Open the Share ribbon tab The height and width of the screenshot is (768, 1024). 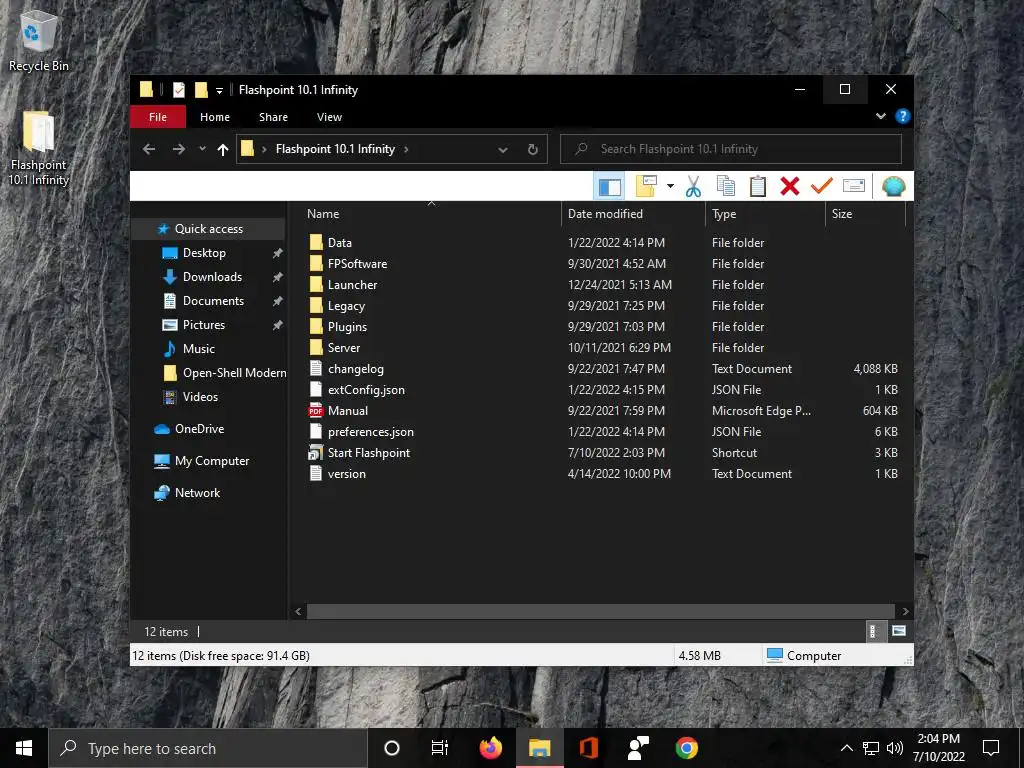point(273,117)
